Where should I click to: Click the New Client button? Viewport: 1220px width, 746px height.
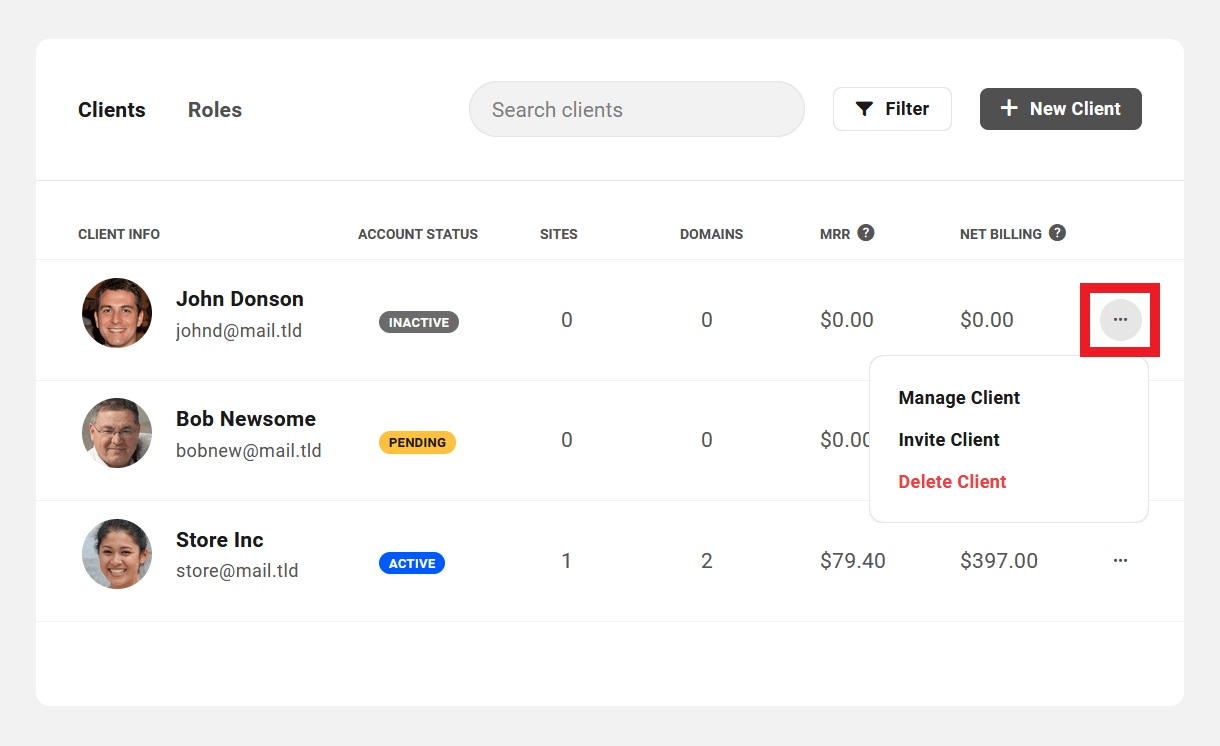1060,108
